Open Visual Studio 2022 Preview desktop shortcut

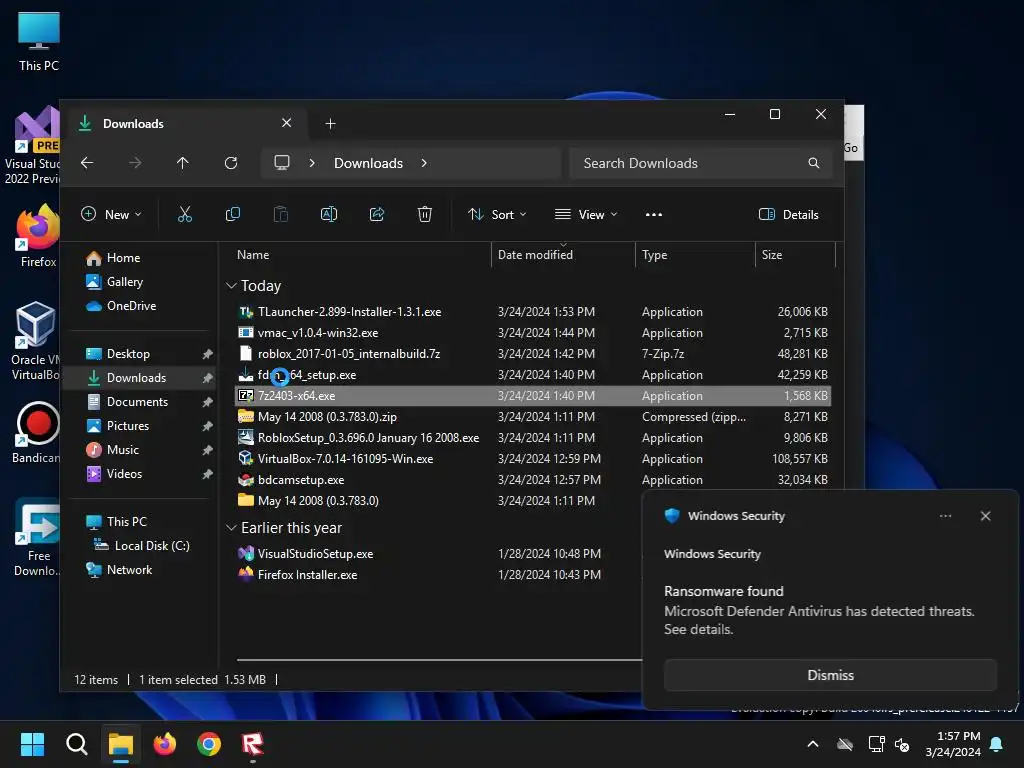[33, 145]
